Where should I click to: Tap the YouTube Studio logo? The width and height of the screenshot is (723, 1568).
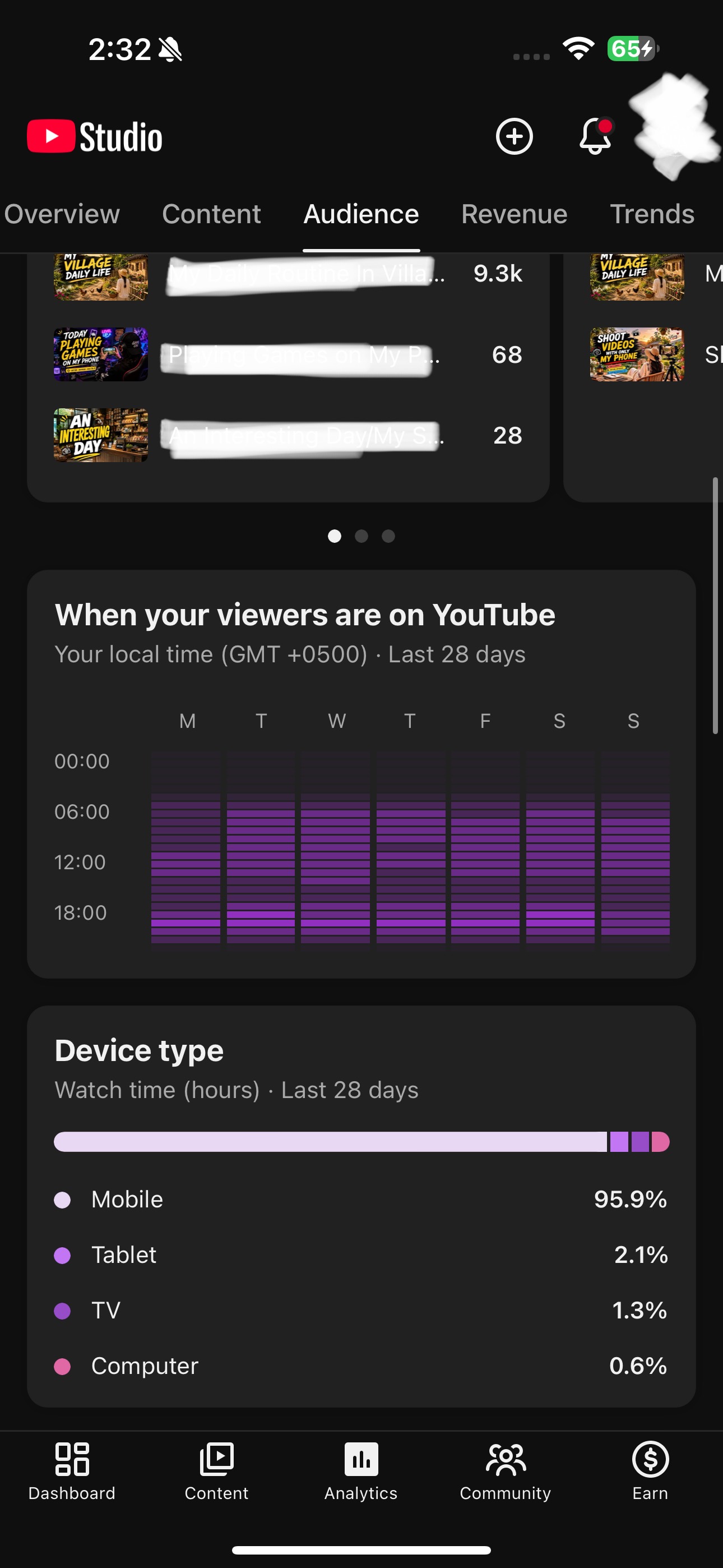(95, 136)
